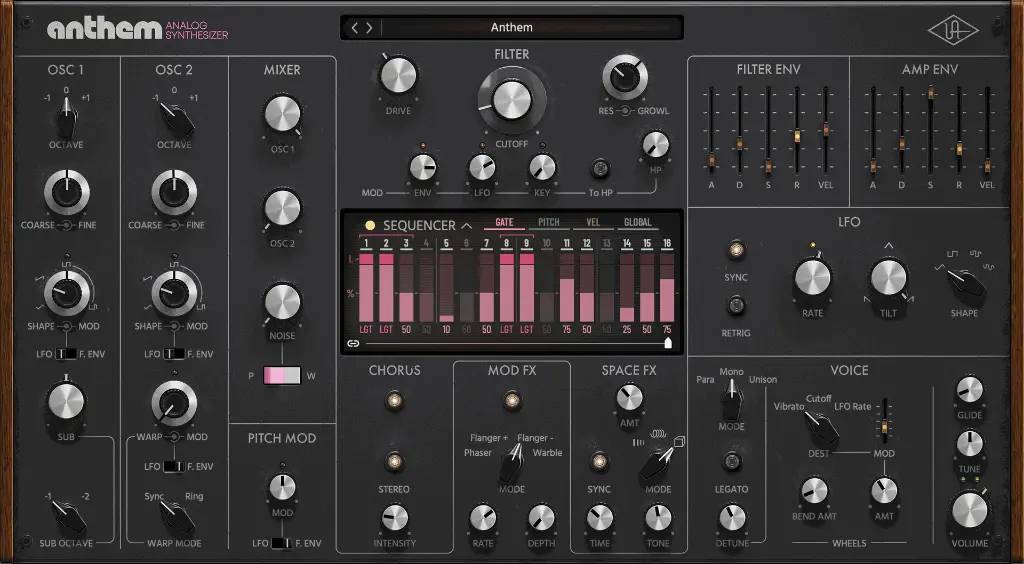Click the OSC 2 Shape knob
Screen dimensions: 1024x564
pyautogui.click(x=174, y=292)
